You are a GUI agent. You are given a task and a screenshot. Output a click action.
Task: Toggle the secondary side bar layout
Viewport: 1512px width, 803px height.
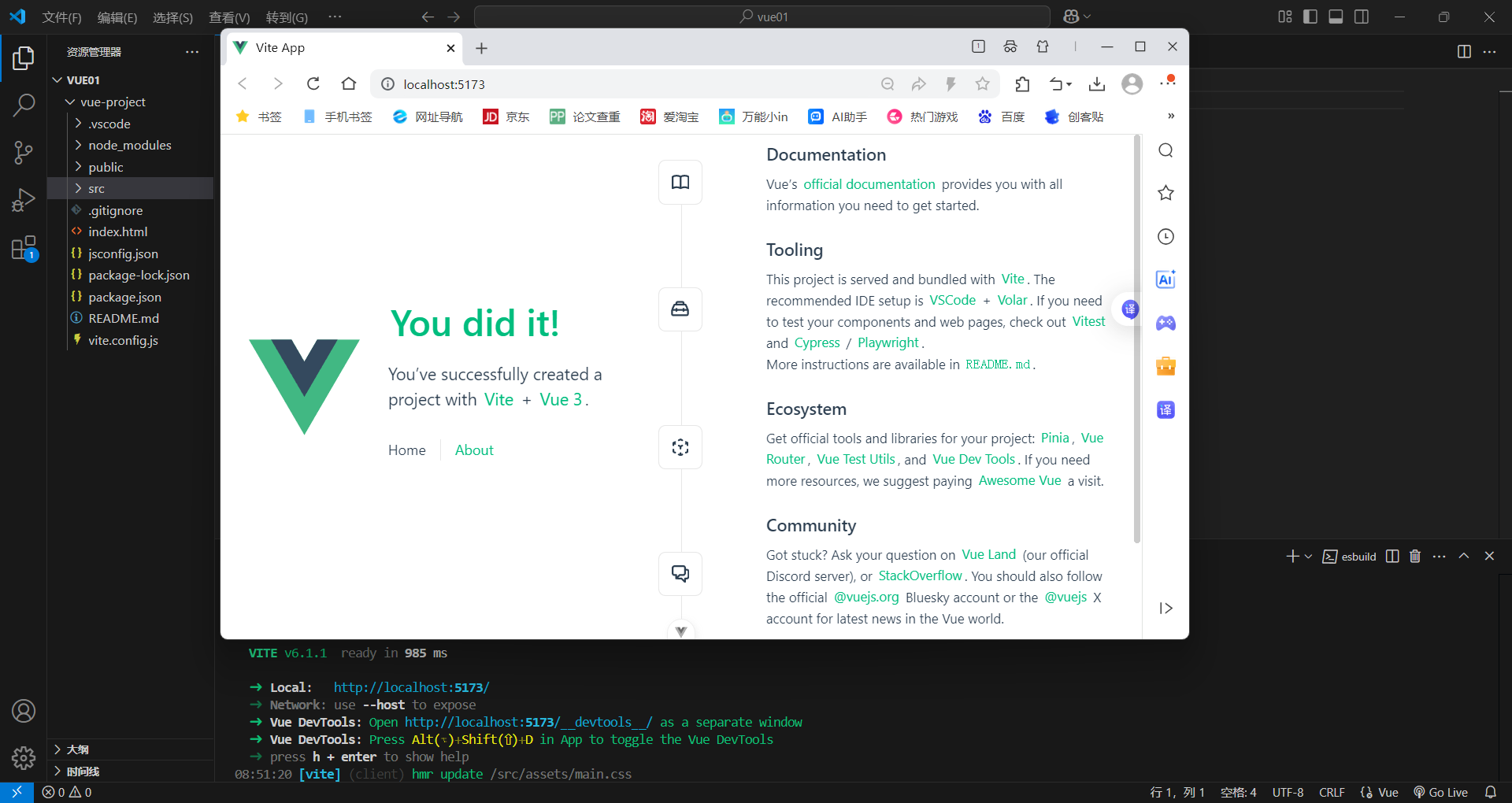(1362, 17)
